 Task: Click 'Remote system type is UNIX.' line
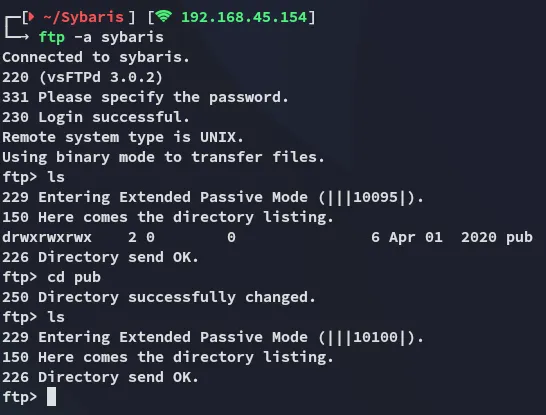coord(123,137)
